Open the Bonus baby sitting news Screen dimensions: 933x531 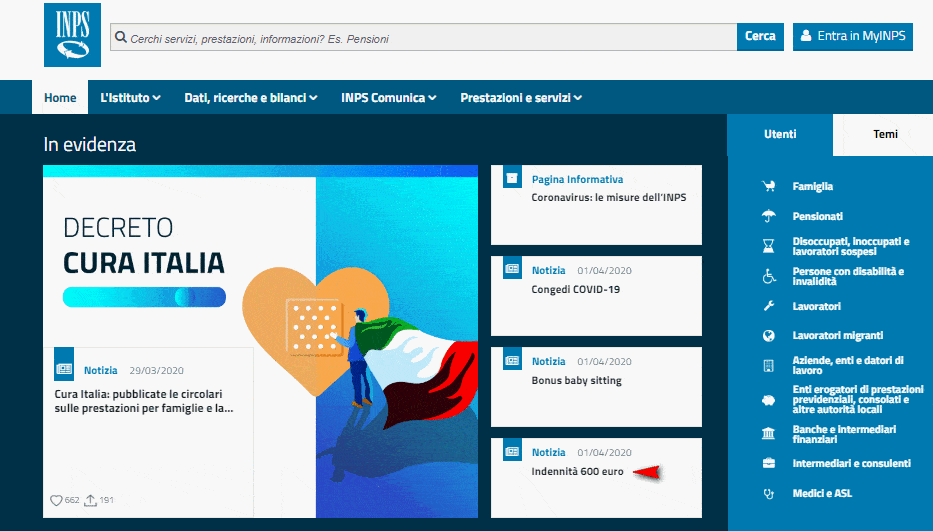tap(576, 380)
